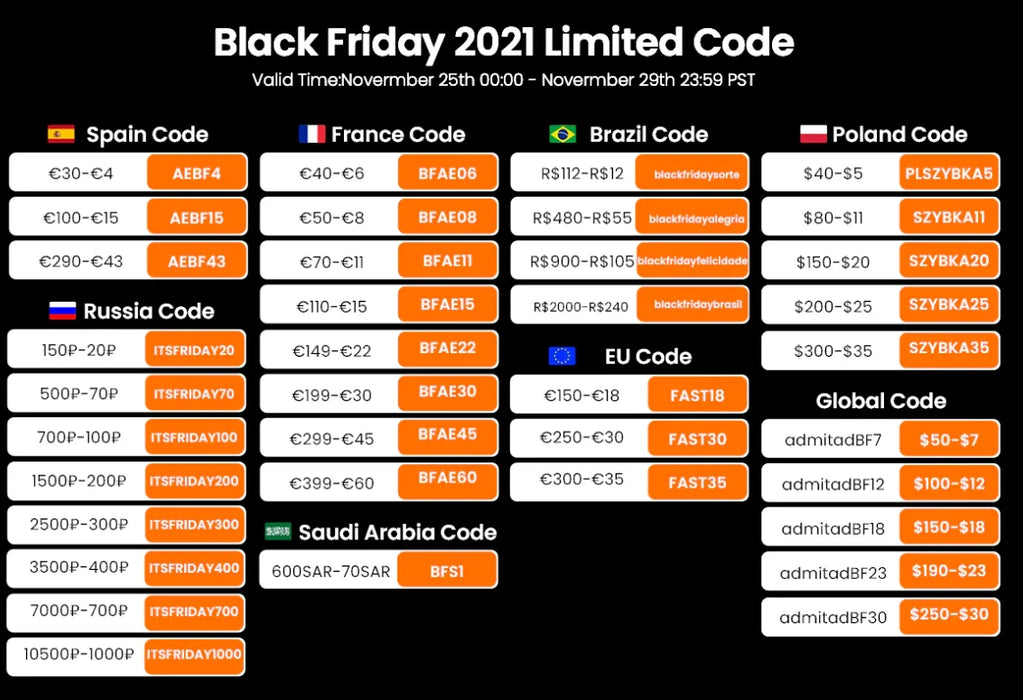Click the Black Friday 2021 Limited Code title
Screen dimensions: 1023x700
(x=504, y=43)
